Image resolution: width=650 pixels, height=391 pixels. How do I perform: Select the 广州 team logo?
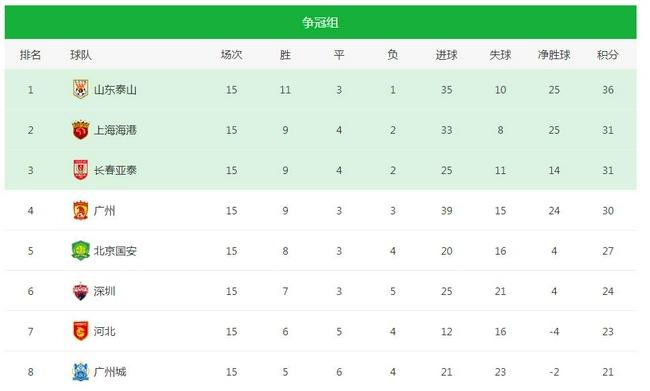click(80, 210)
